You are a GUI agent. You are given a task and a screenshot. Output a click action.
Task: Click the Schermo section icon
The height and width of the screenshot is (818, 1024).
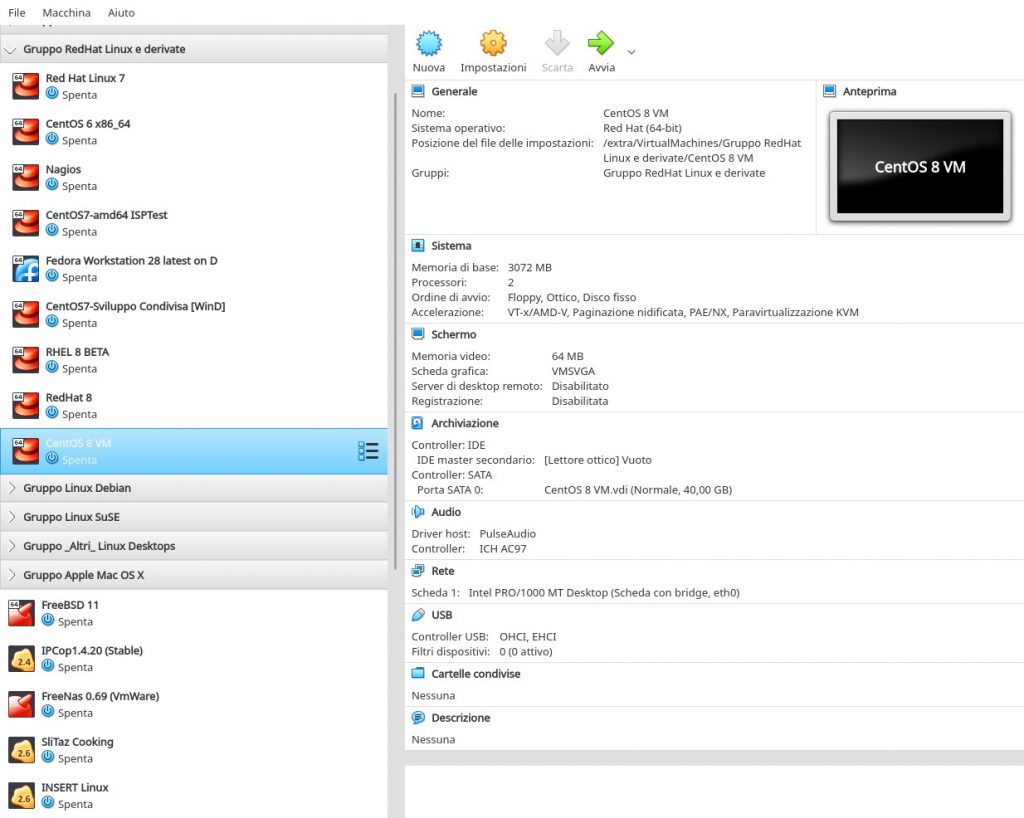click(418, 334)
